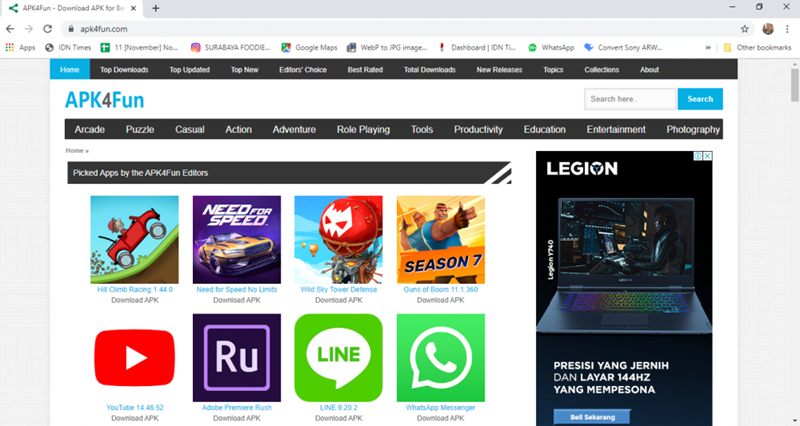This screenshot has height=426, width=800.
Task: Open the Apps shortcut in the bookmarks bar
Action: 20,47
